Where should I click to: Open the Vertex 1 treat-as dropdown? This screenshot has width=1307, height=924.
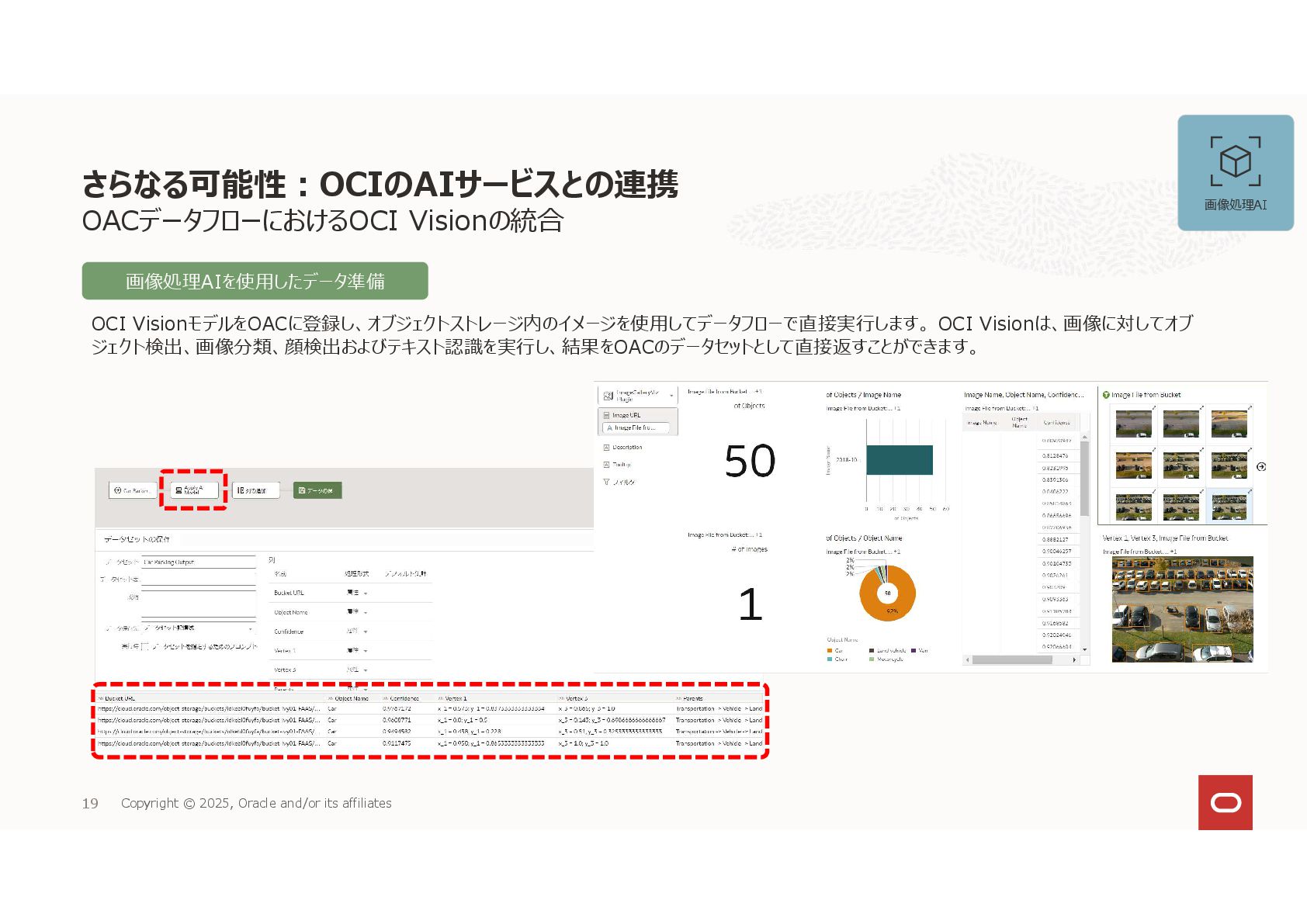click(x=357, y=650)
